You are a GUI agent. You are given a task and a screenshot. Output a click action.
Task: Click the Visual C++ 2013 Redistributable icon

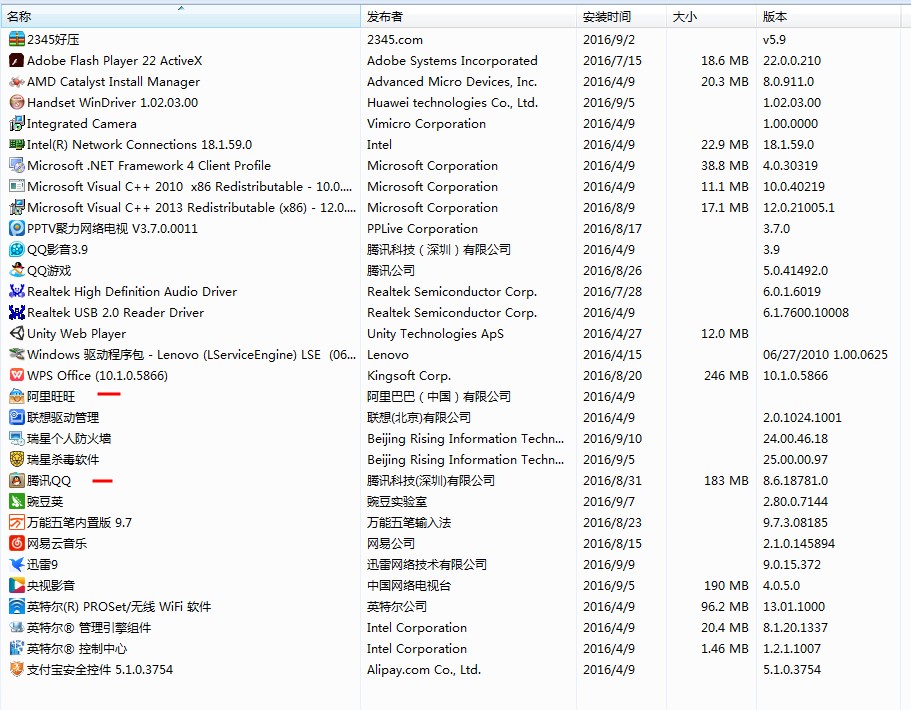point(17,207)
